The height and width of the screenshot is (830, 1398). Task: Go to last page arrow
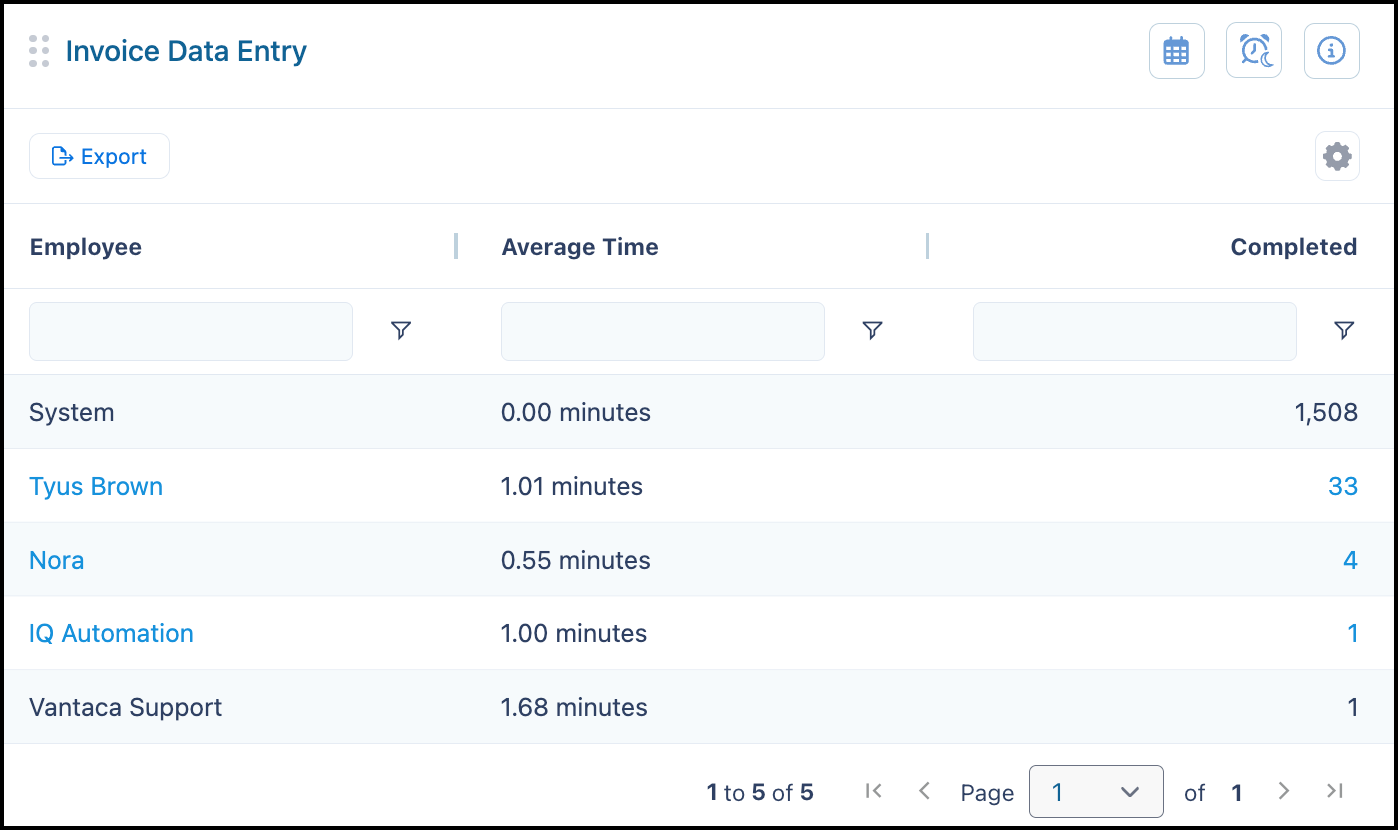coord(1334,791)
